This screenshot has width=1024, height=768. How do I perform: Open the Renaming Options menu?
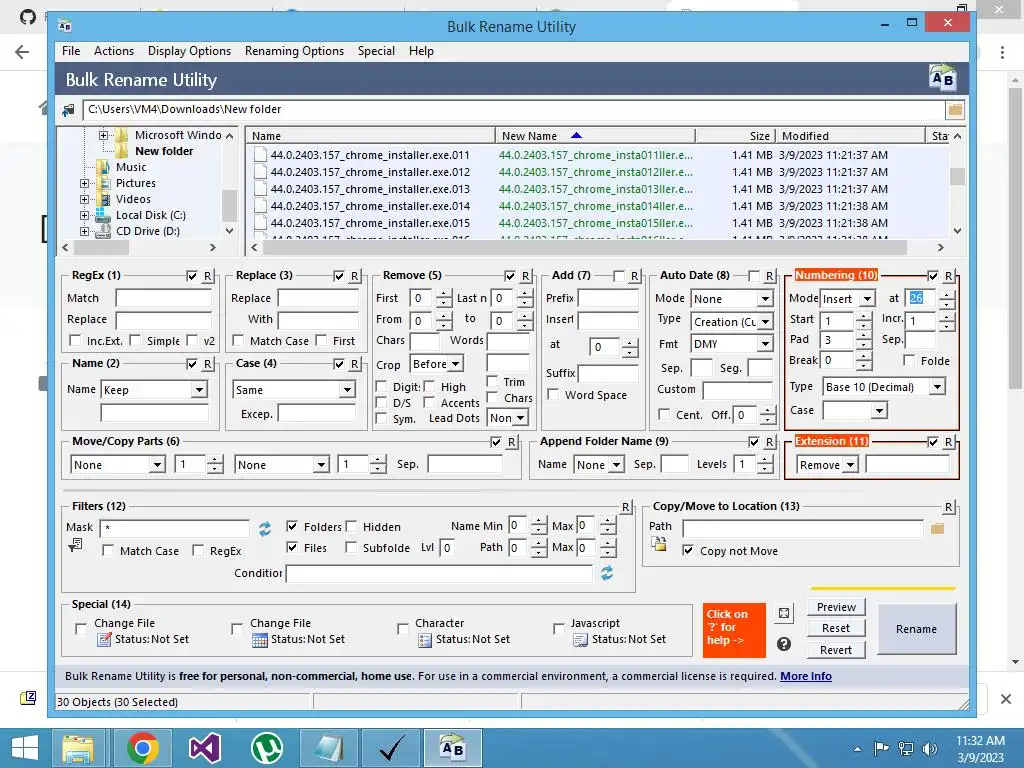pyautogui.click(x=294, y=51)
